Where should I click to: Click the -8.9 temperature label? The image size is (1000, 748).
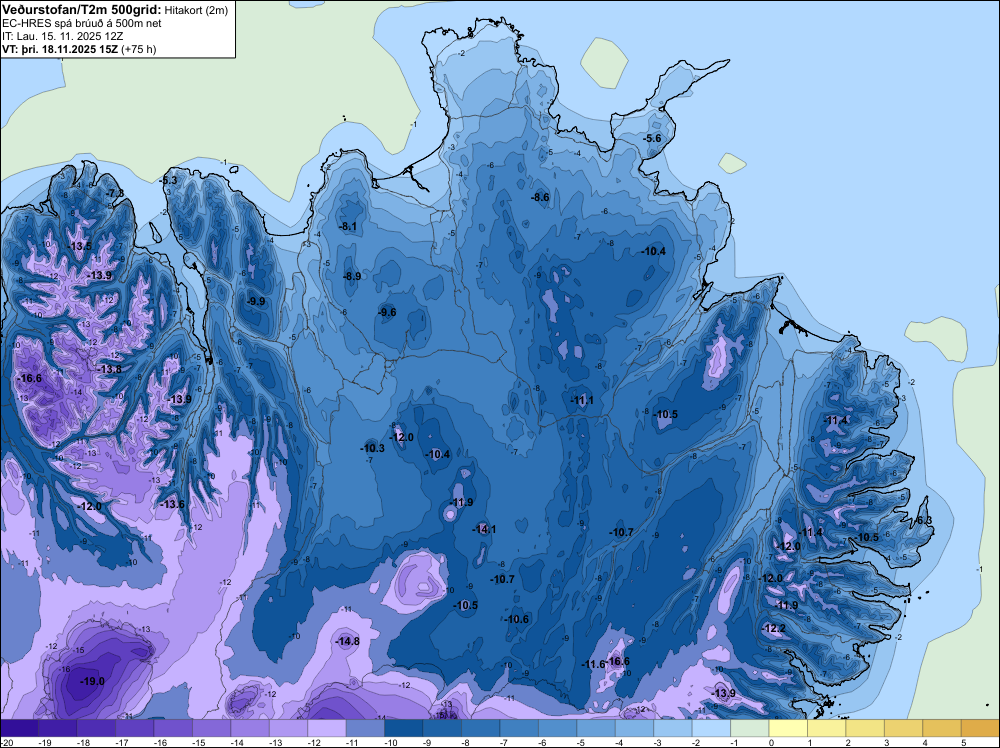pyautogui.click(x=351, y=276)
